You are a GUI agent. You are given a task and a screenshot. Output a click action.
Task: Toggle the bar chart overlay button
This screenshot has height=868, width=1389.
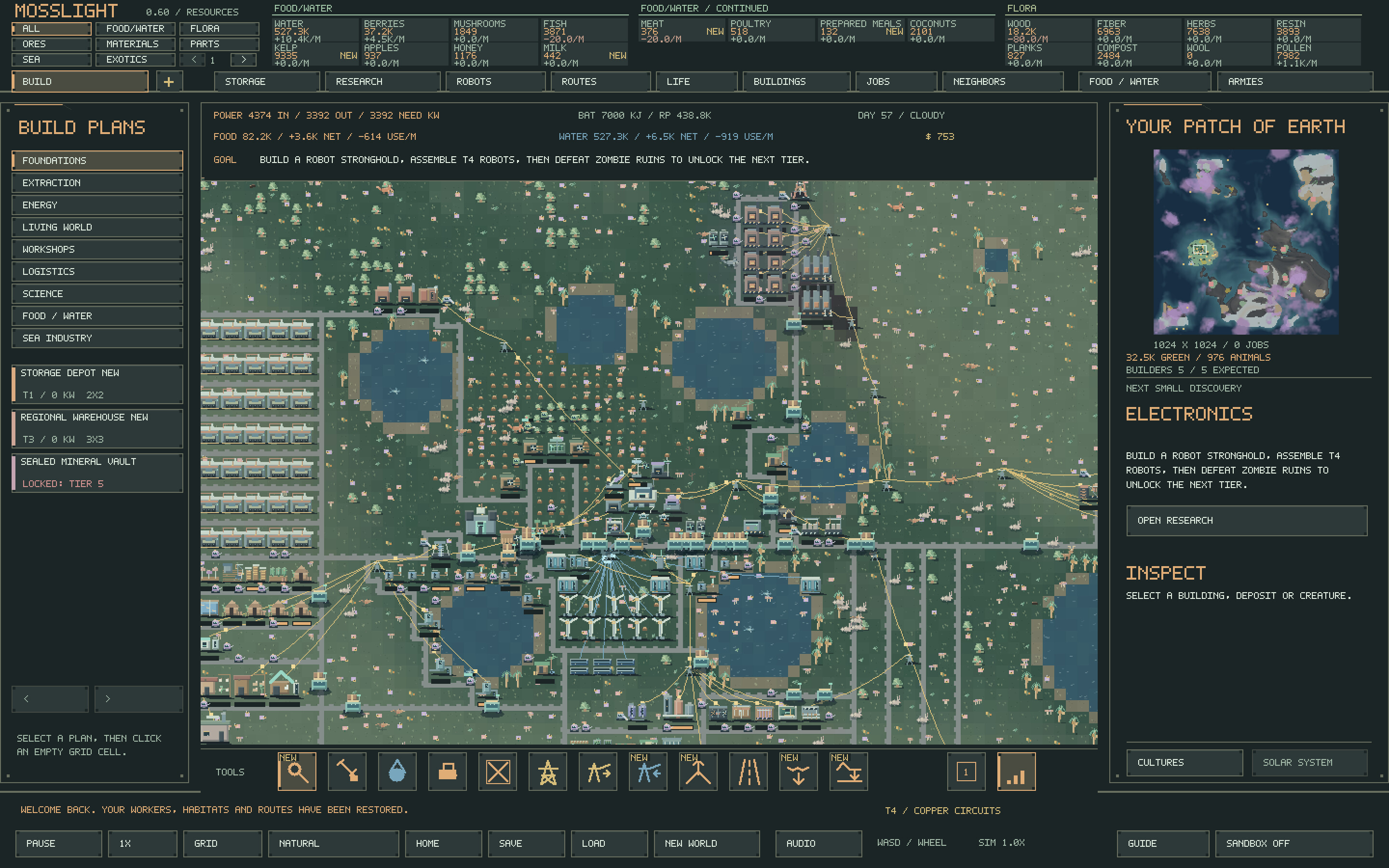coord(1016,772)
